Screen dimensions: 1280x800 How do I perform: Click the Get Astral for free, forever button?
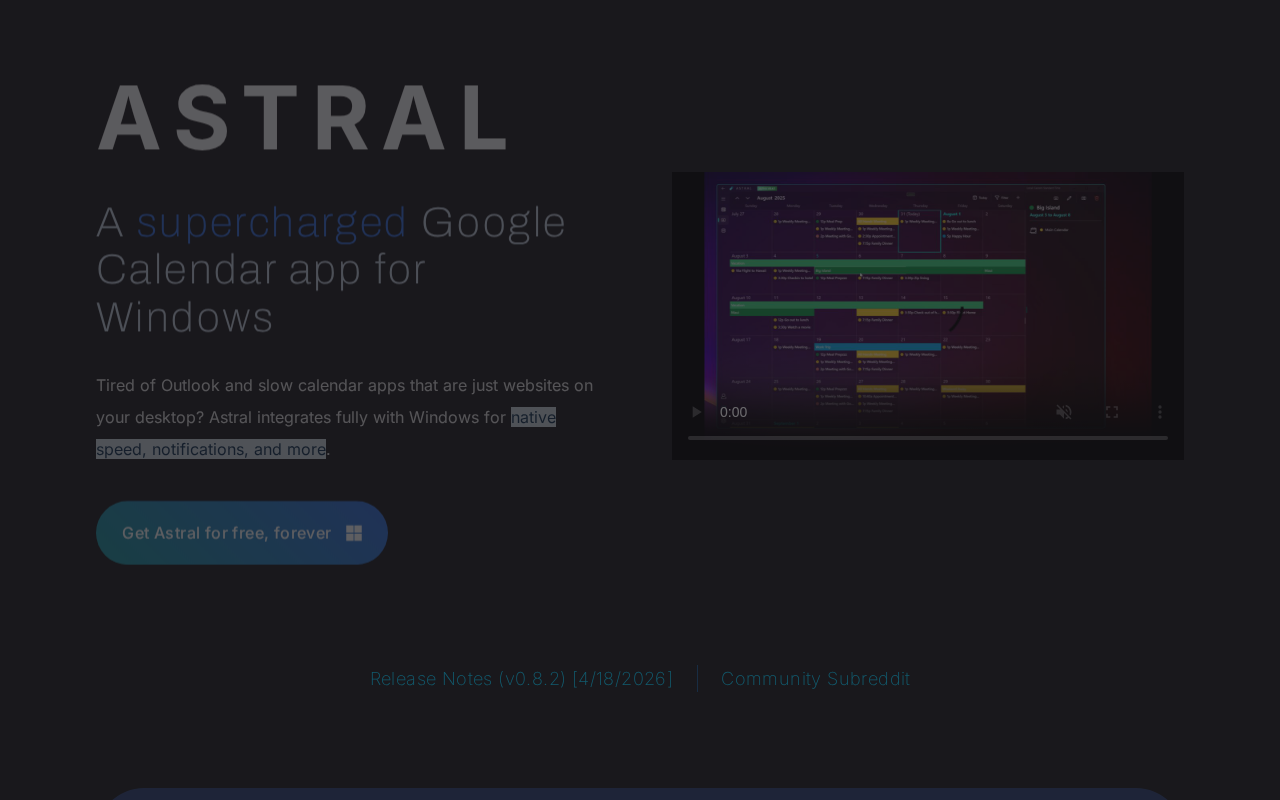click(x=242, y=533)
